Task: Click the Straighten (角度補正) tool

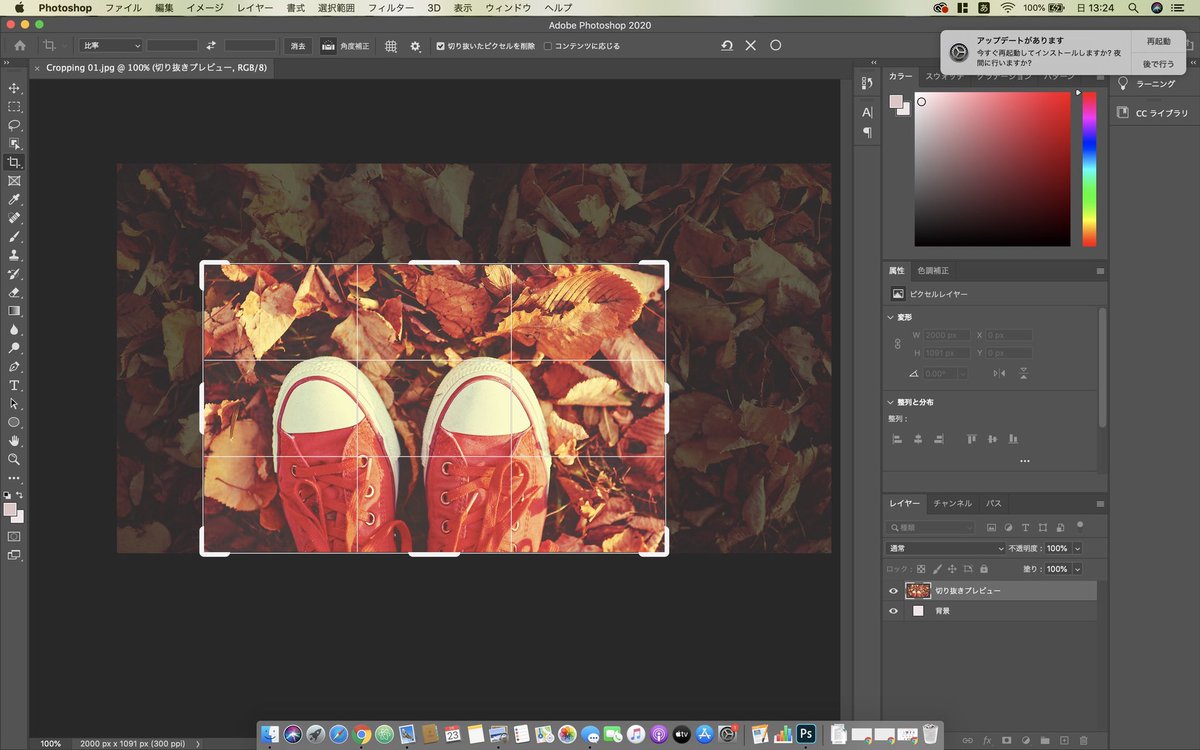Action: click(x=345, y=46)
